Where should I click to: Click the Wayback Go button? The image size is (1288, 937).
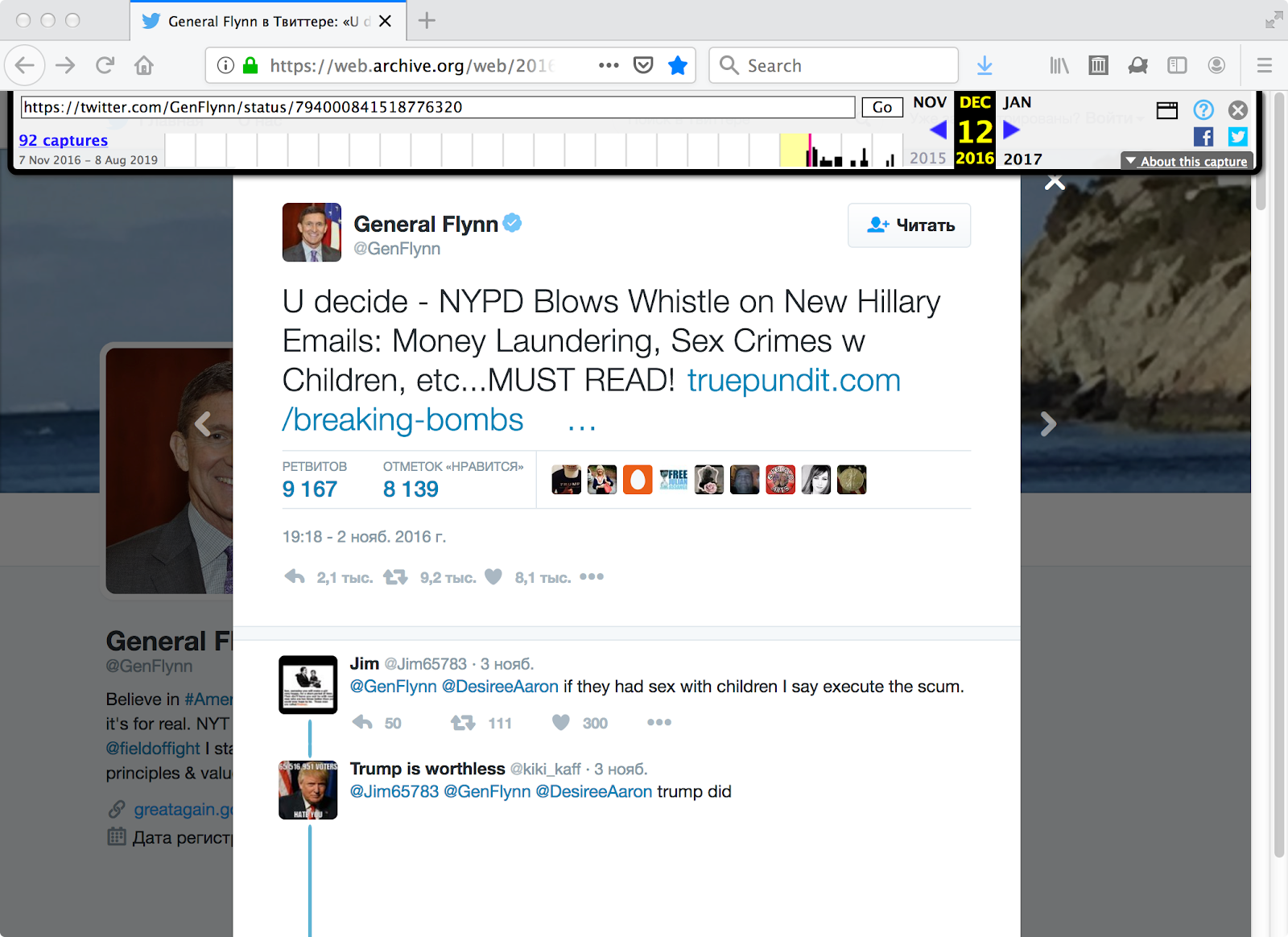point(882,107)
